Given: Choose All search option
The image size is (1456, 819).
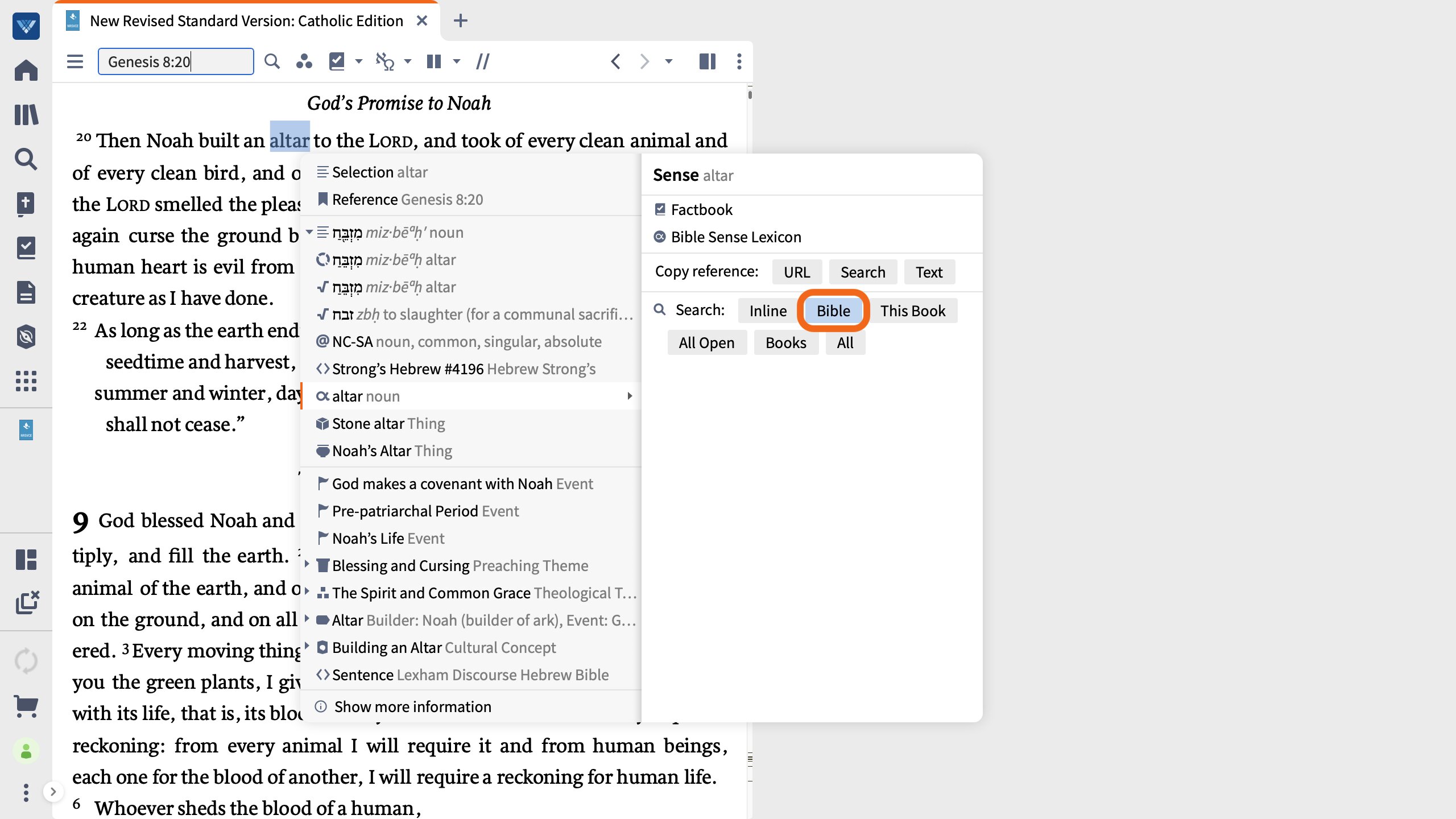Looking at the screenshot, I should coord(845,343).
